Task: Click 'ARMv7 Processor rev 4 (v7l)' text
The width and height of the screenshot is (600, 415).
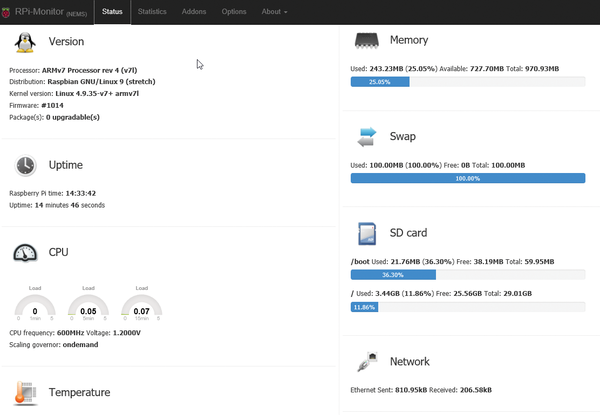Action: [90, 70]
